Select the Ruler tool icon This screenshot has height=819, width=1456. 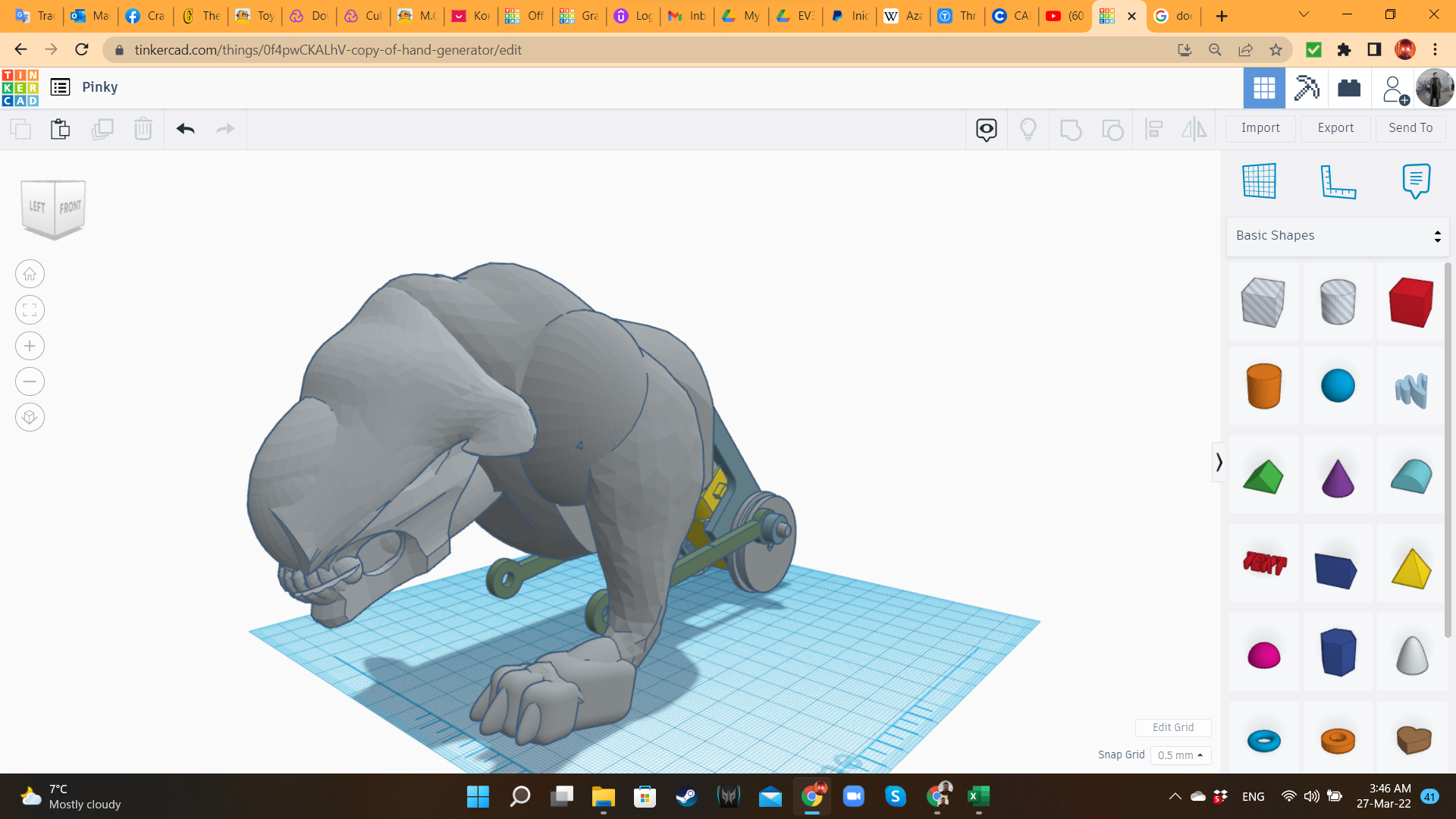point(1338,181)
